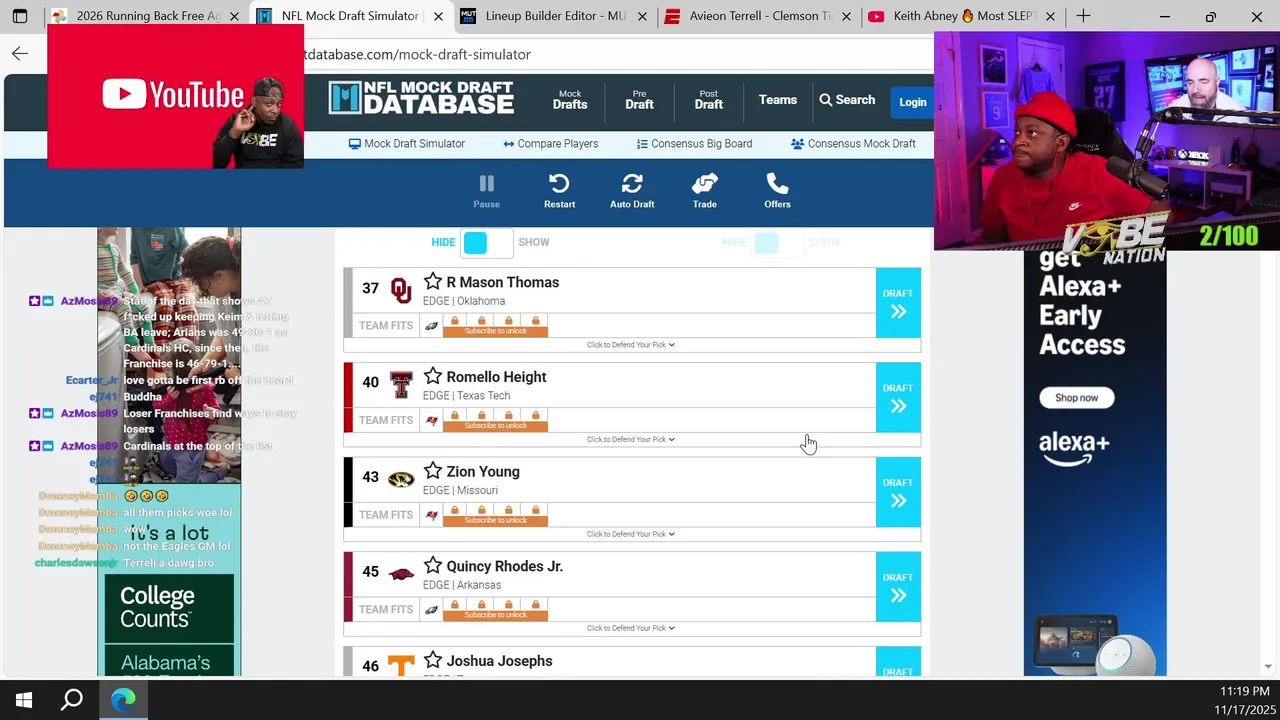
Task: Pause the mock draft simulation
Action: 486,191
